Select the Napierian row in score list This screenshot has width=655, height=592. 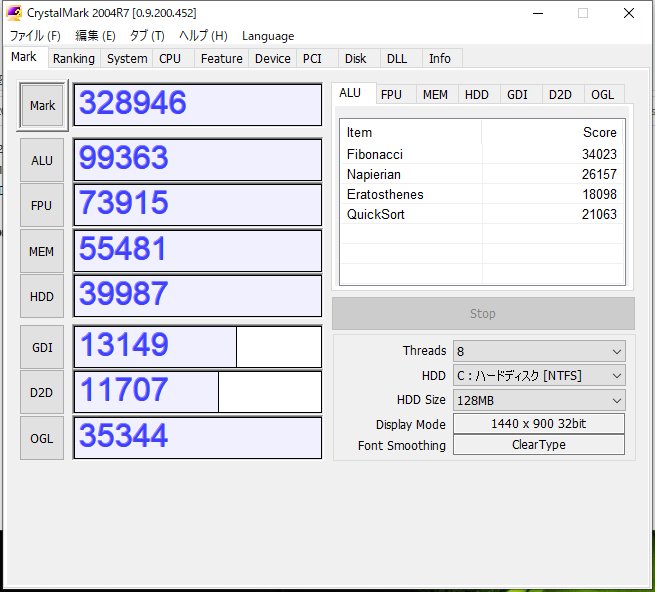(482, 174)
